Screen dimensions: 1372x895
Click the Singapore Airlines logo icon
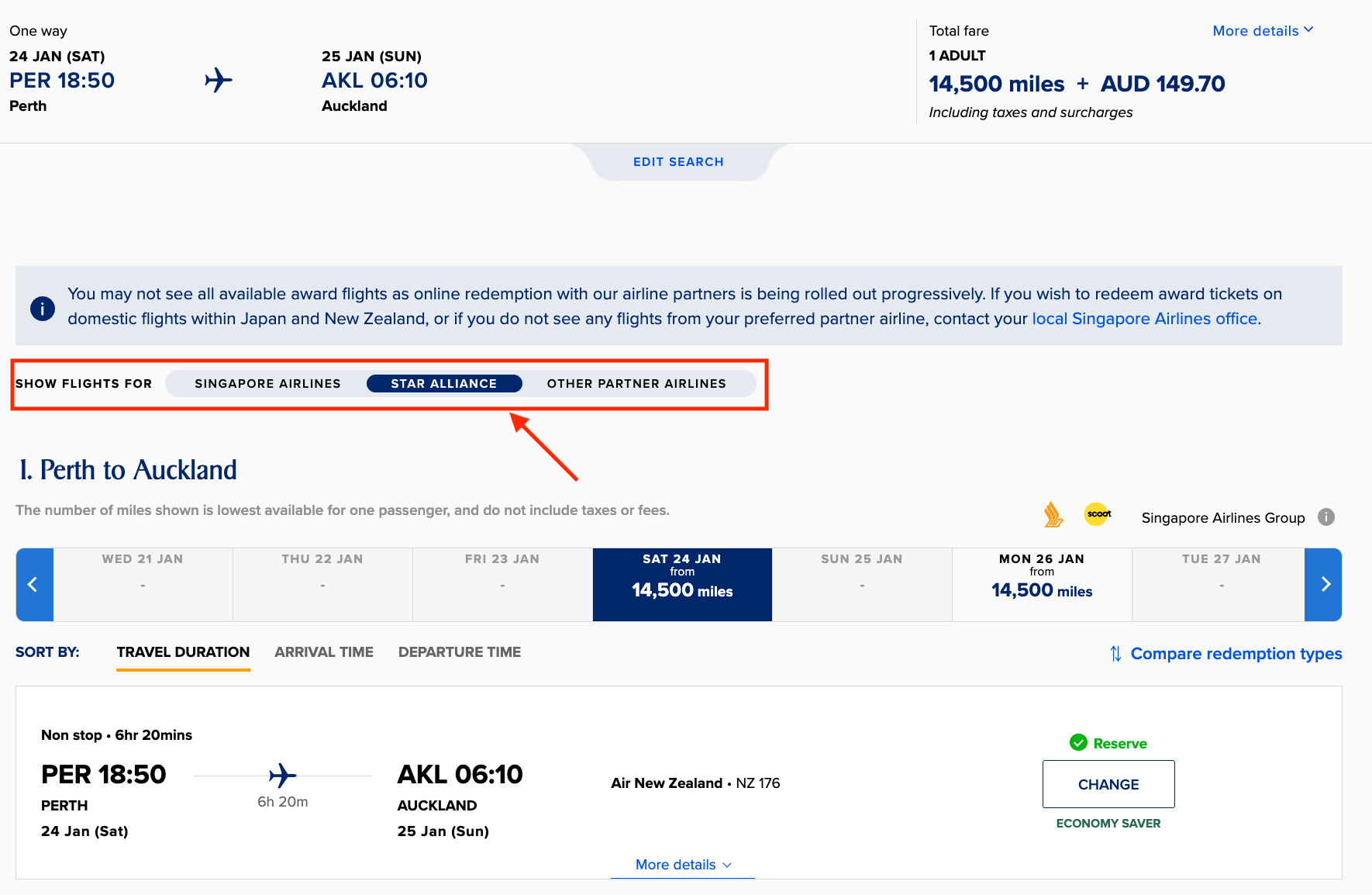pyautogui.click(x=1053, y=515)
